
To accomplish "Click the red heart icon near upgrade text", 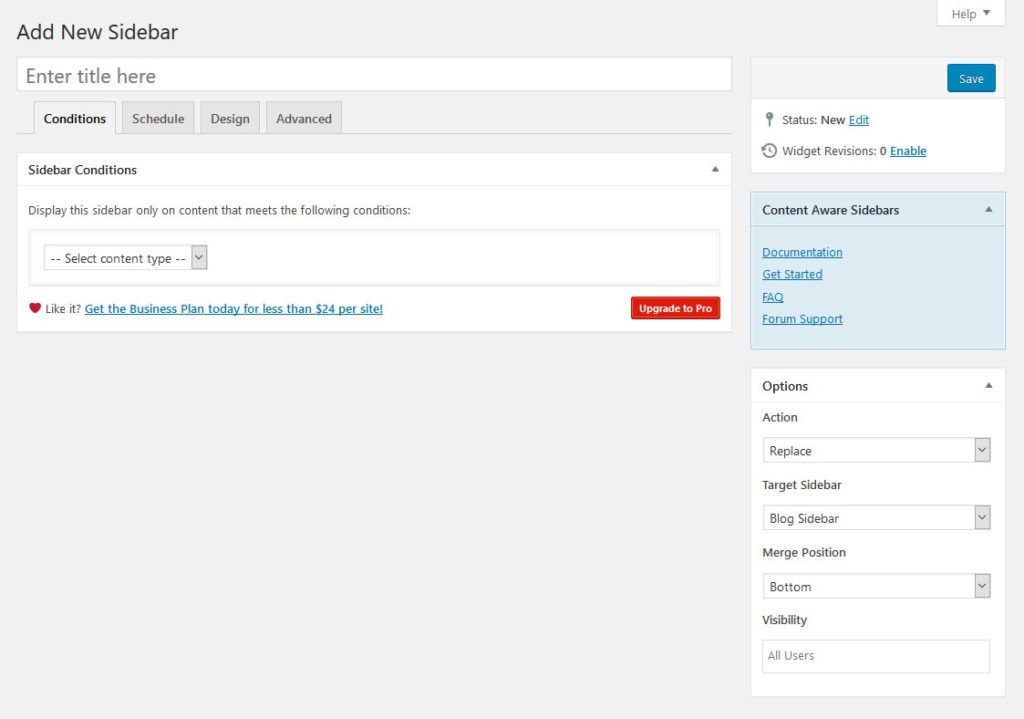I will (x=34, y=308).
